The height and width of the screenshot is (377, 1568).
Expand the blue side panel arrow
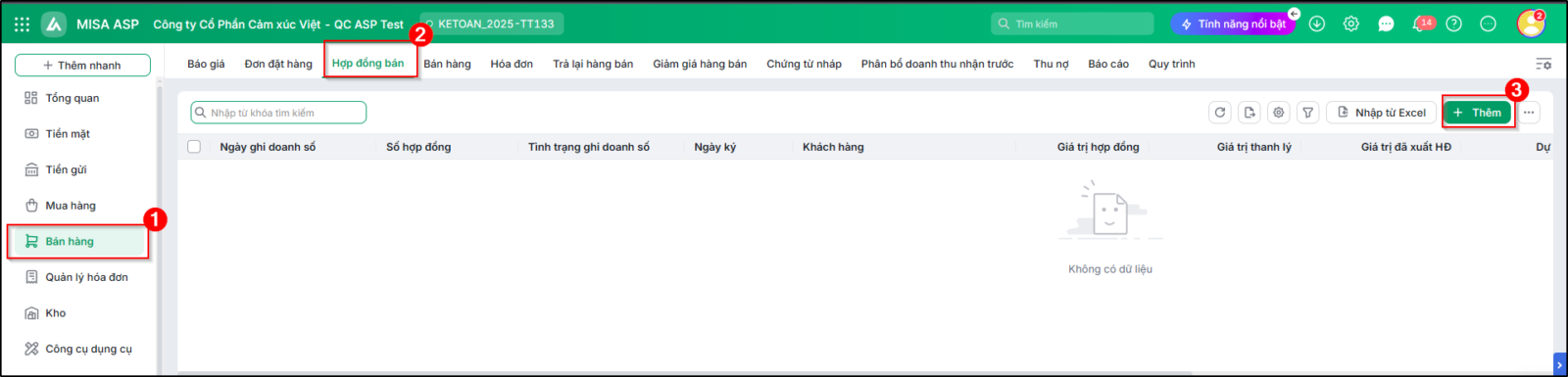tap(1560, 365)
